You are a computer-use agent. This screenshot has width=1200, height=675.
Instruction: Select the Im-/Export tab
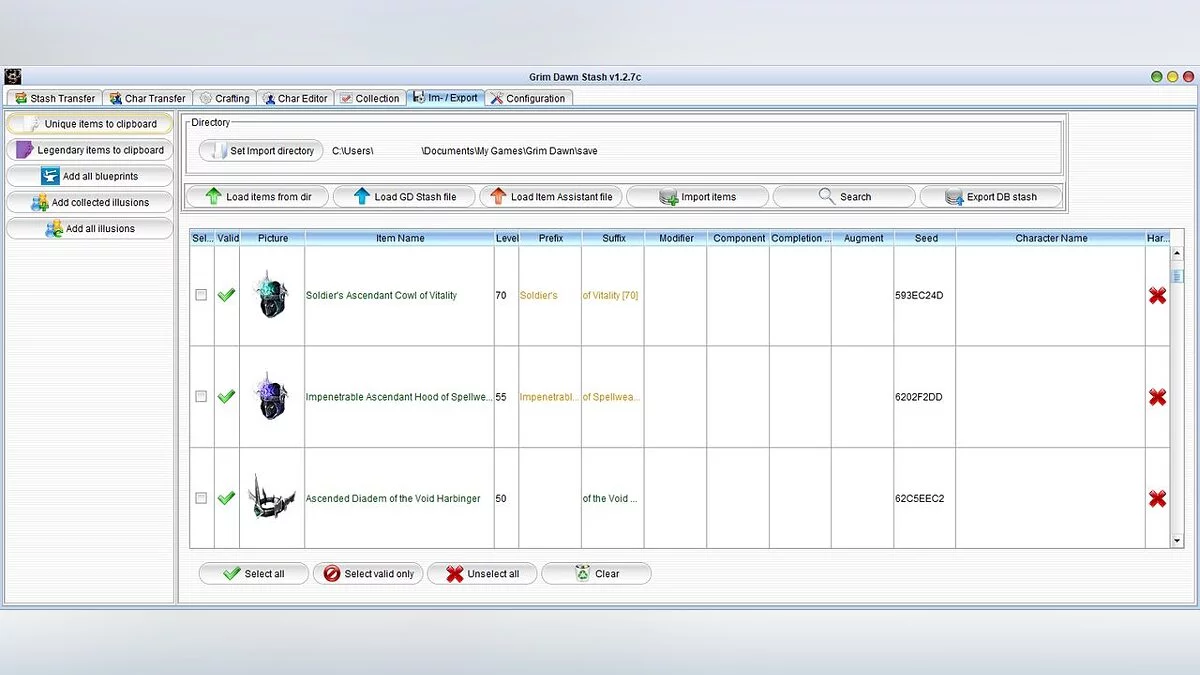tap(444, 97)
